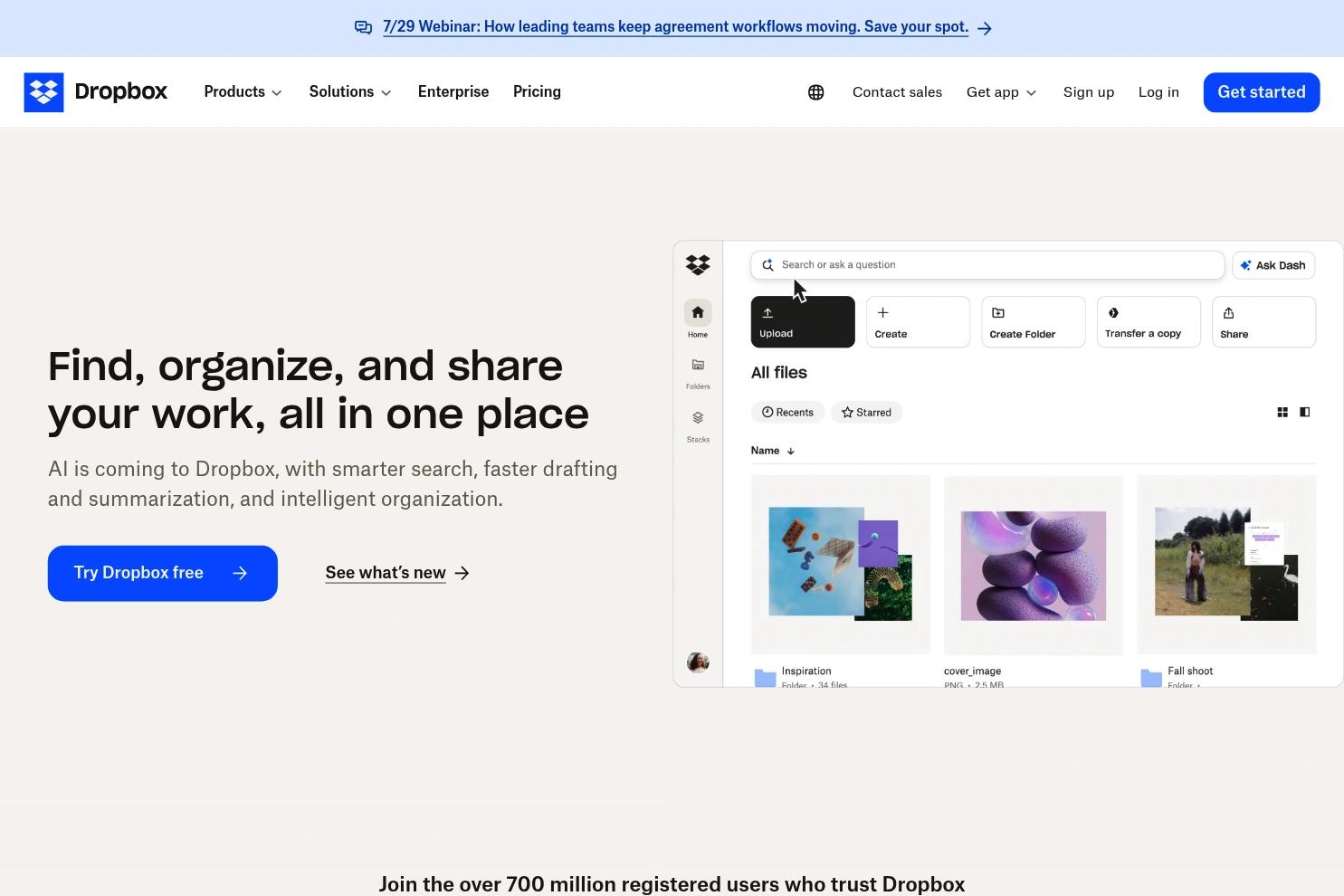Open the Enterprise page
Image resolution: width=1344 pixels, height=896 pixels.
point(453,92)
